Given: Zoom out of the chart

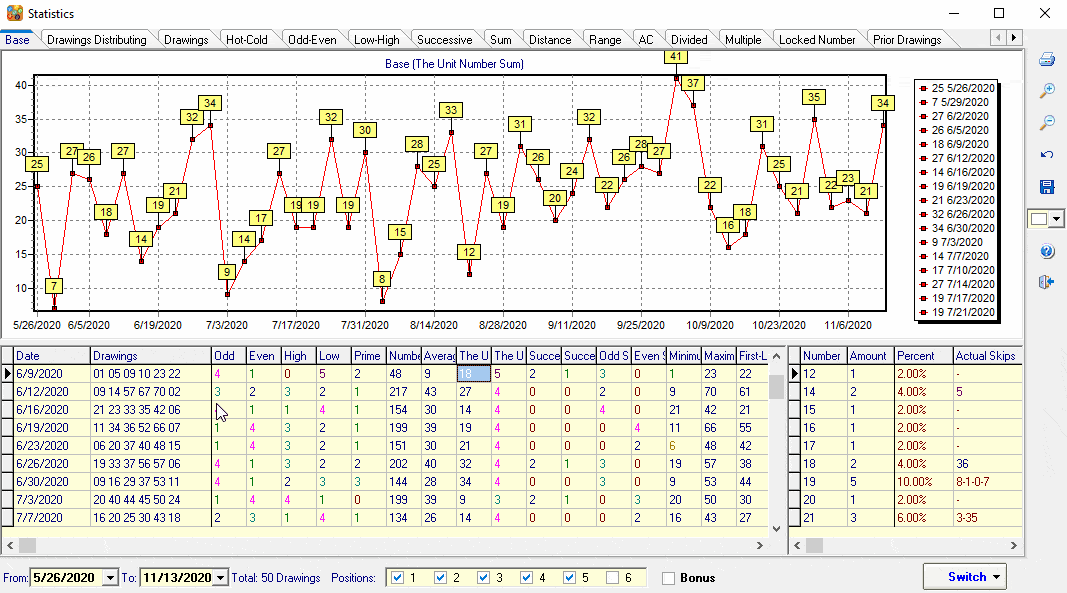Looking at the screenshot, I should click(1047, 123).
